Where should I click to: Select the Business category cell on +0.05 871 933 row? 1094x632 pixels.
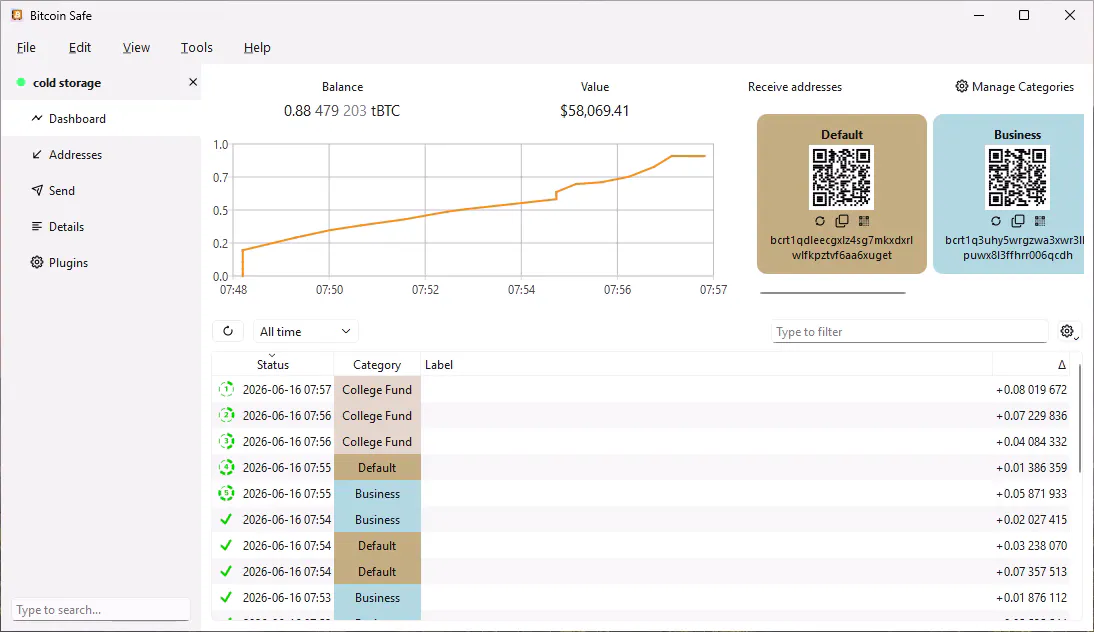pos(377,493)
